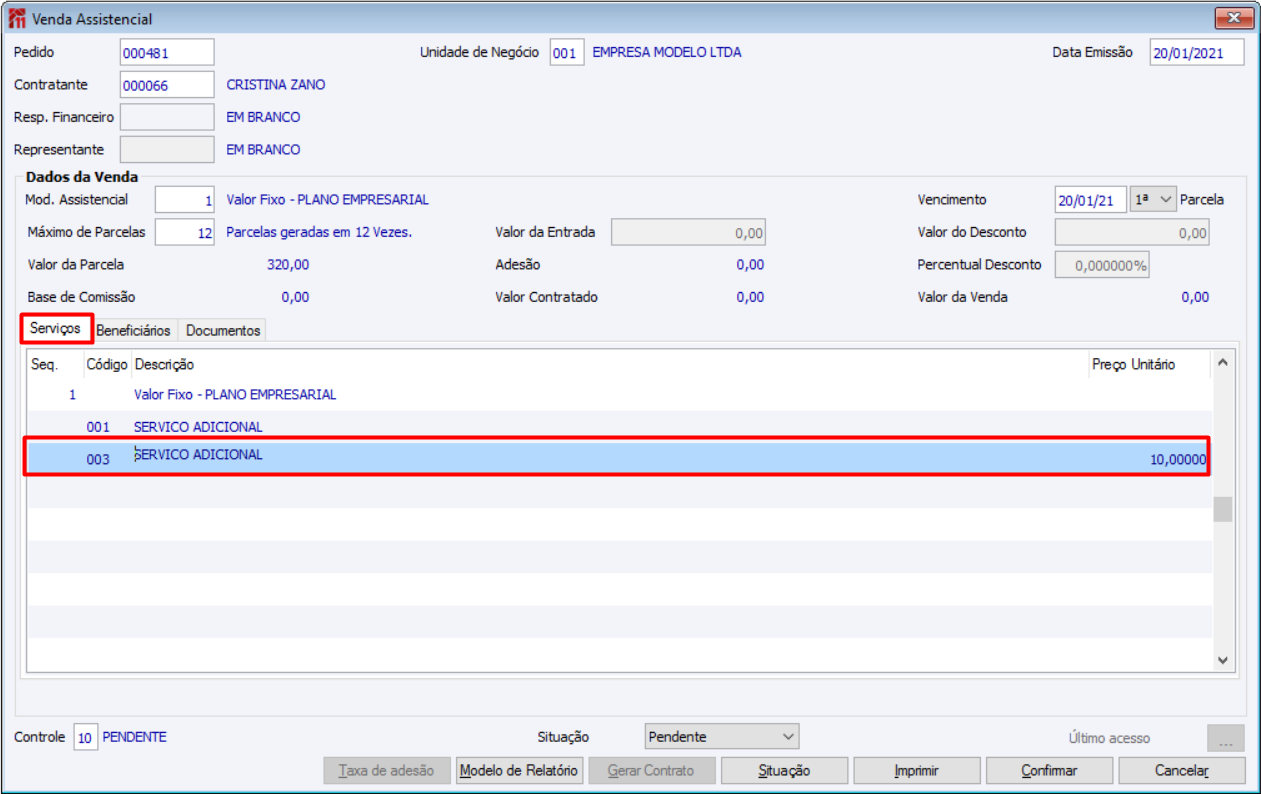The height and width of the screenshot is (794, 1261).
Task: Select the 001 SERVICO ADICIONAL row
Action: [x=619, y=427]
